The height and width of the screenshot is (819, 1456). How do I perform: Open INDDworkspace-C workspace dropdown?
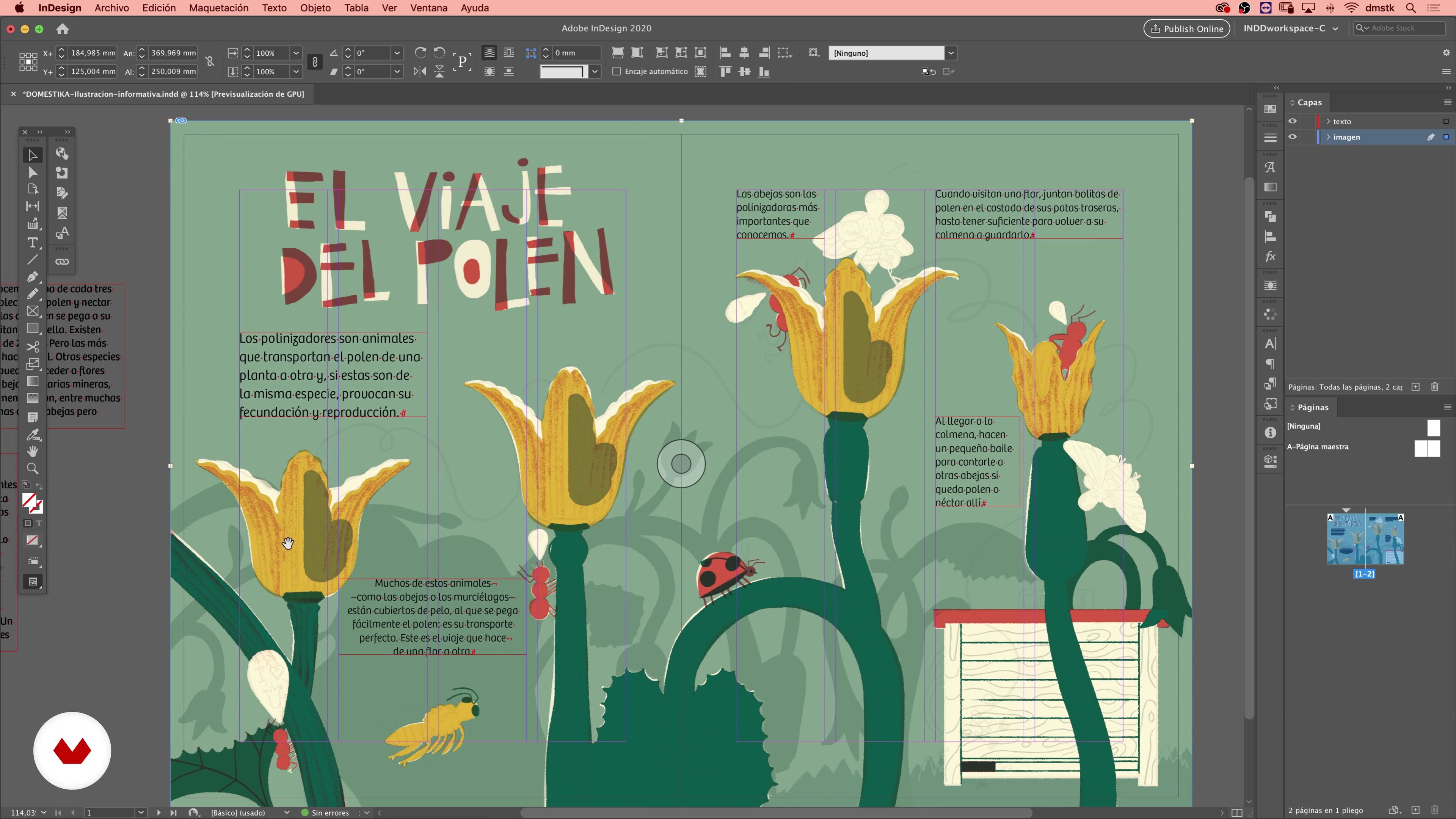1290,28
